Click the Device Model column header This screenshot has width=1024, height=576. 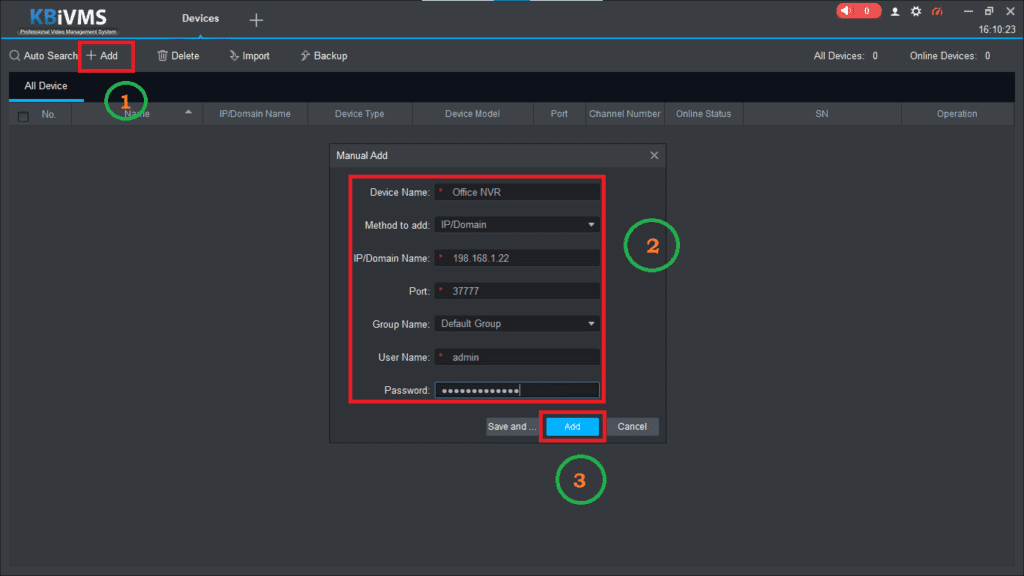click(472, 114)
